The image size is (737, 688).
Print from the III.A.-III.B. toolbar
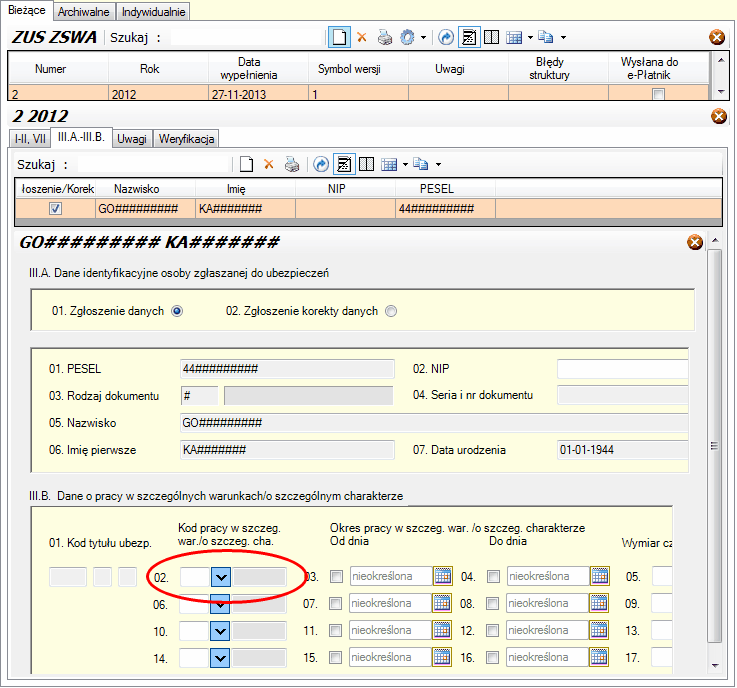tap(291, 164)
